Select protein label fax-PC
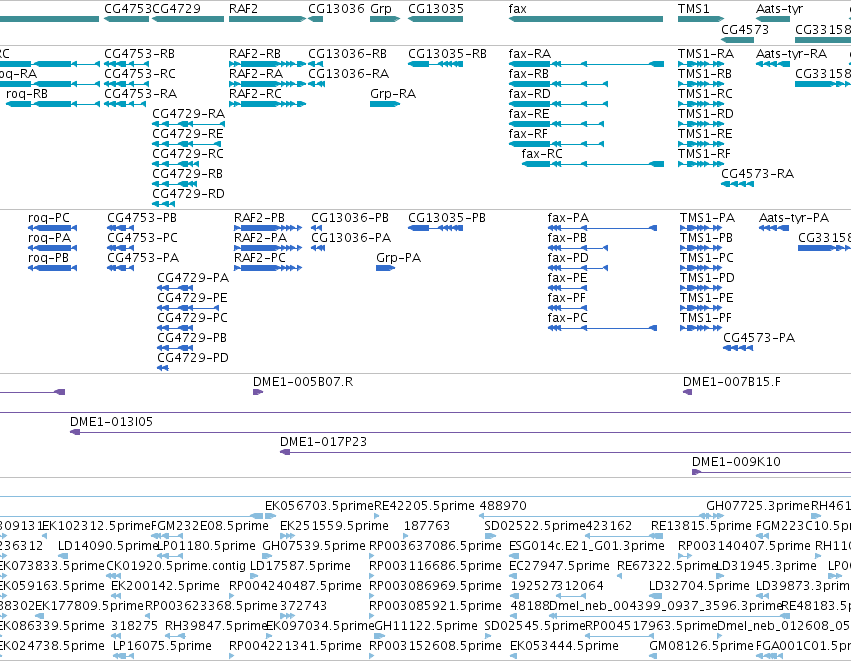 pyautogui.click(x=567, y=317)
